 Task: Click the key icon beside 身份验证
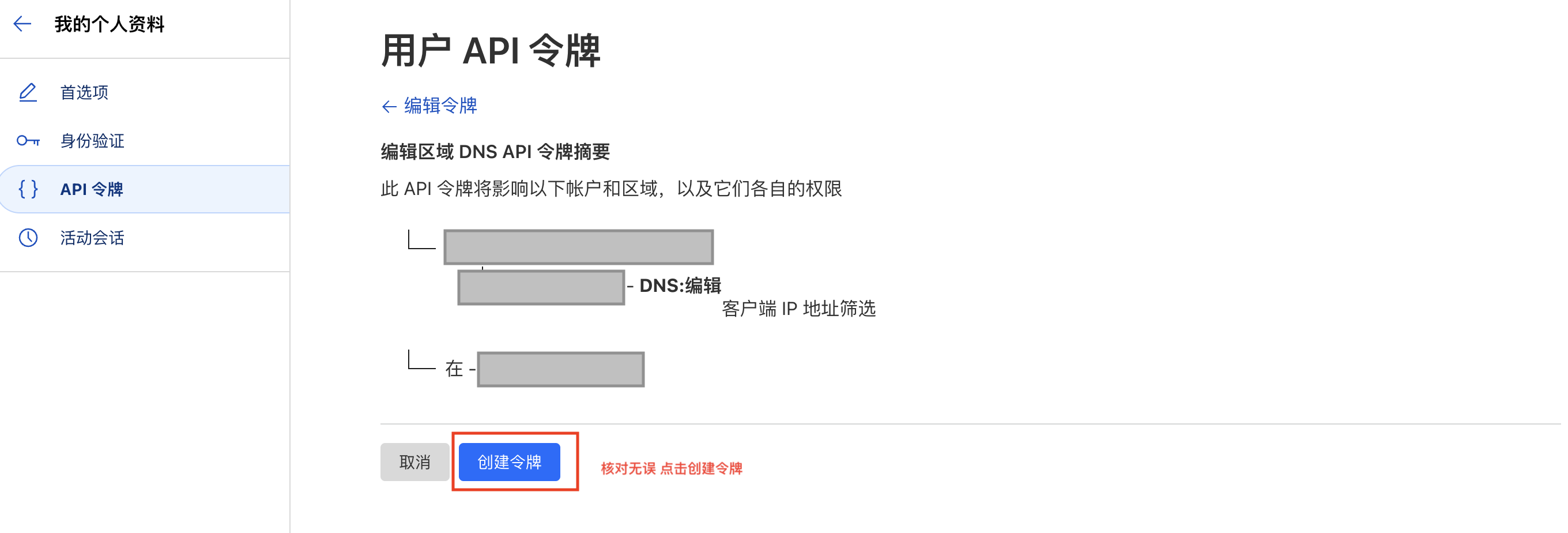[28, 141]
